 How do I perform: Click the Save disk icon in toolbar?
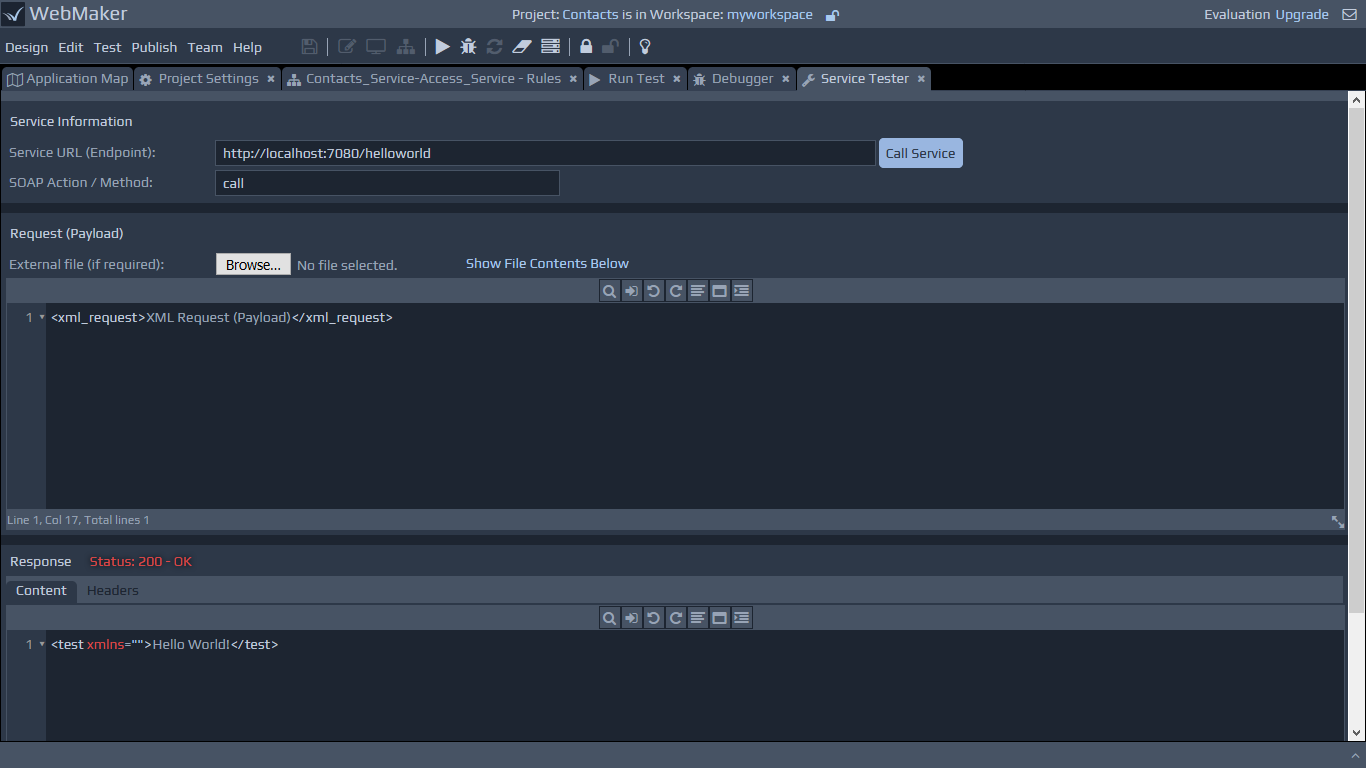tap(309, 47)
